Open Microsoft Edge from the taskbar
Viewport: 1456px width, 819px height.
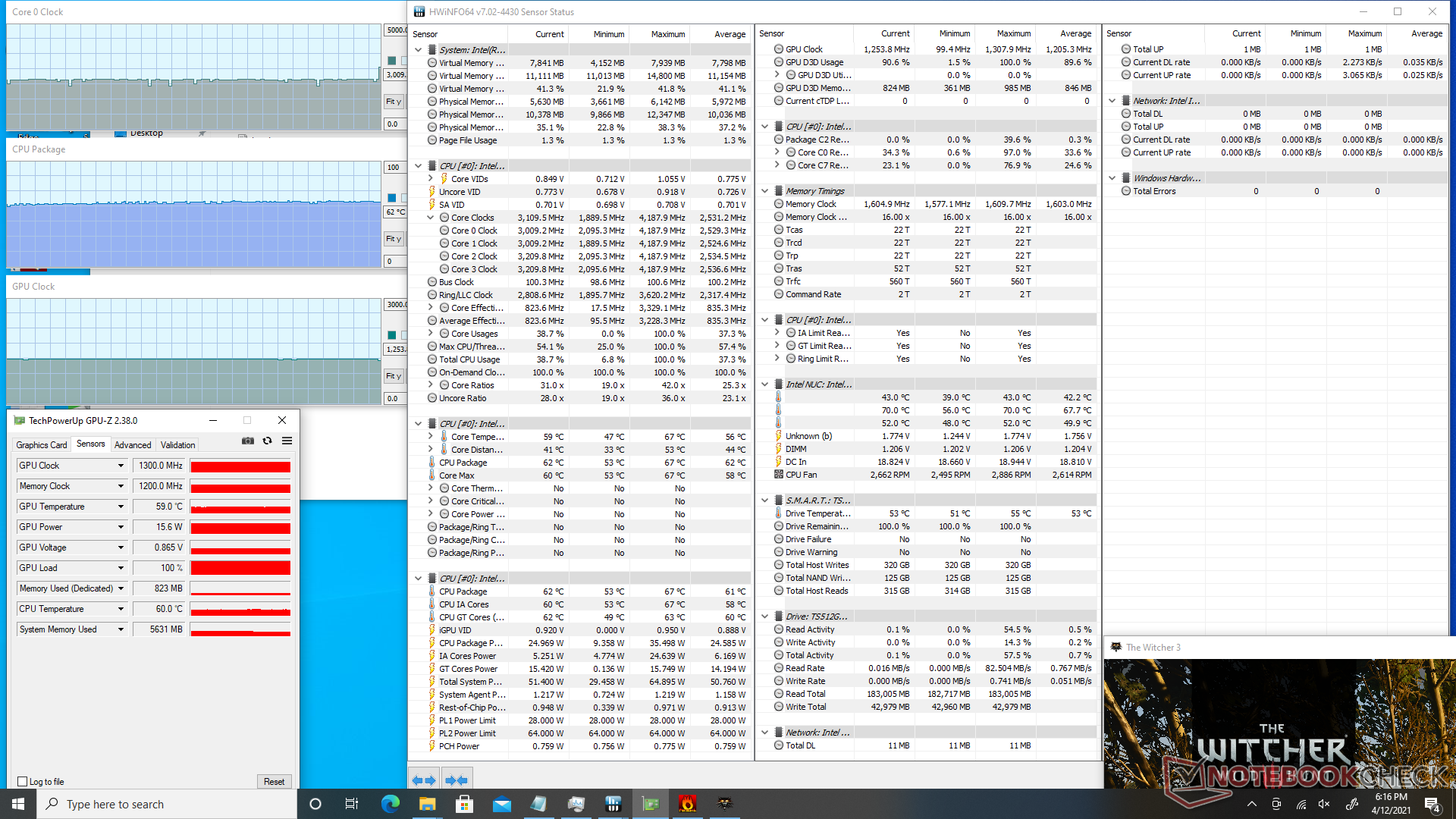click(391, 804)
